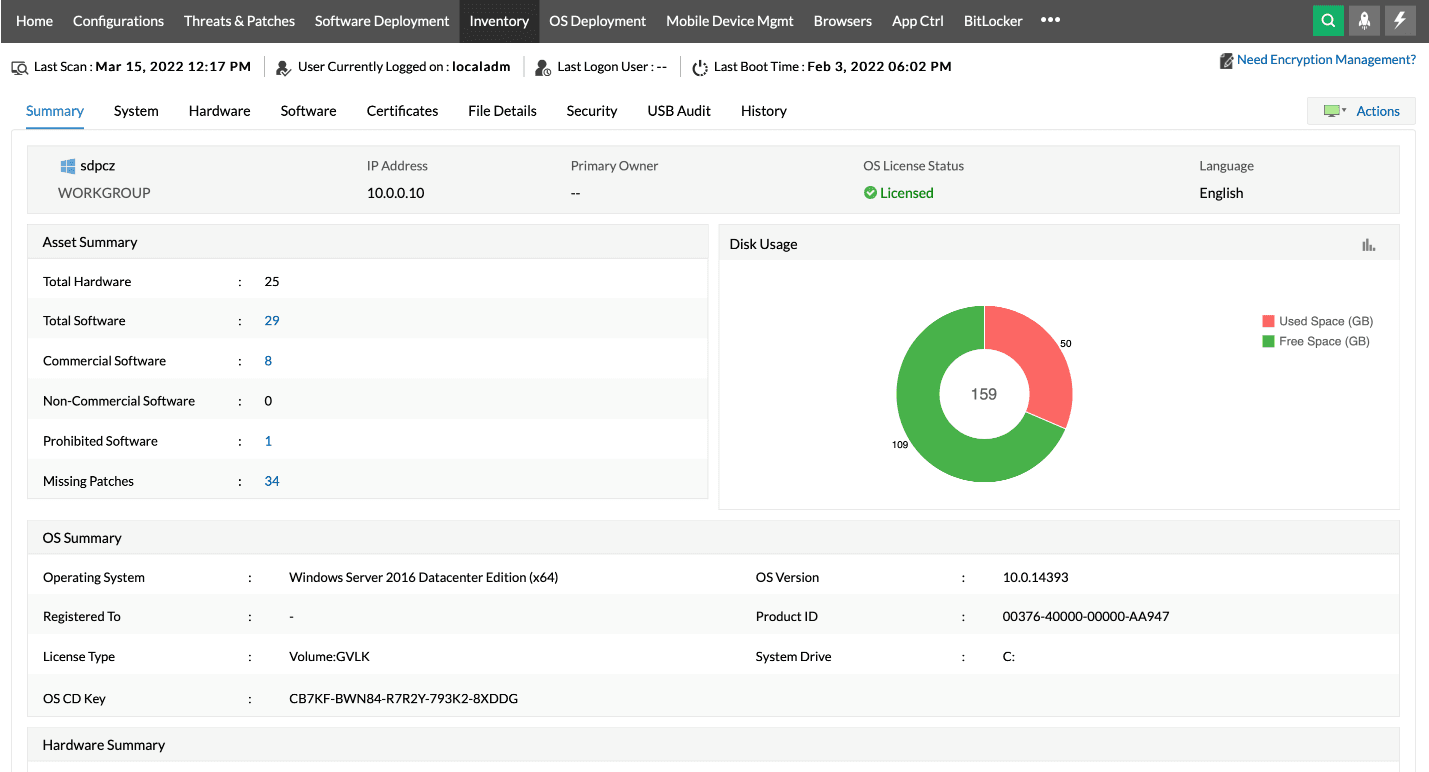The width and height of the screenshot is (1429, 772).
Task: Switch to the Security tab
Action: [x=592, y=111]
